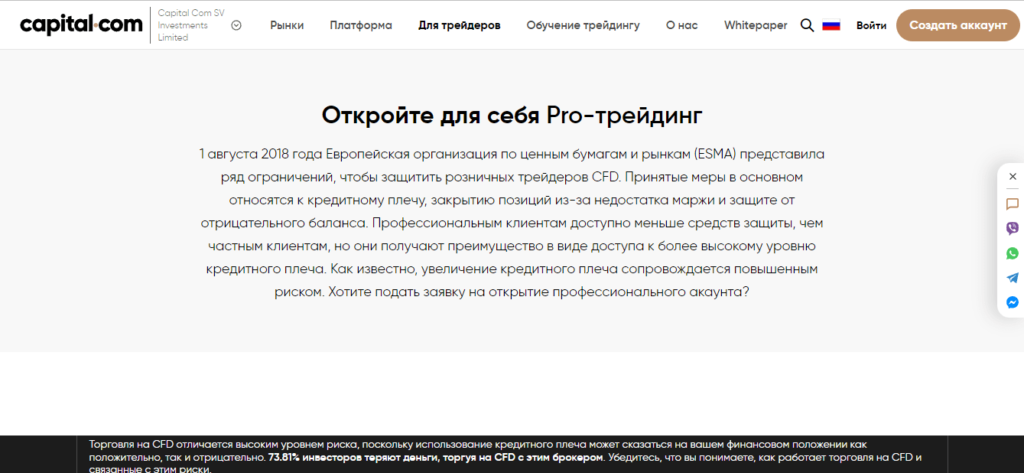Open the Платформа menu
1024x473 pixels.
pos(361,25)
